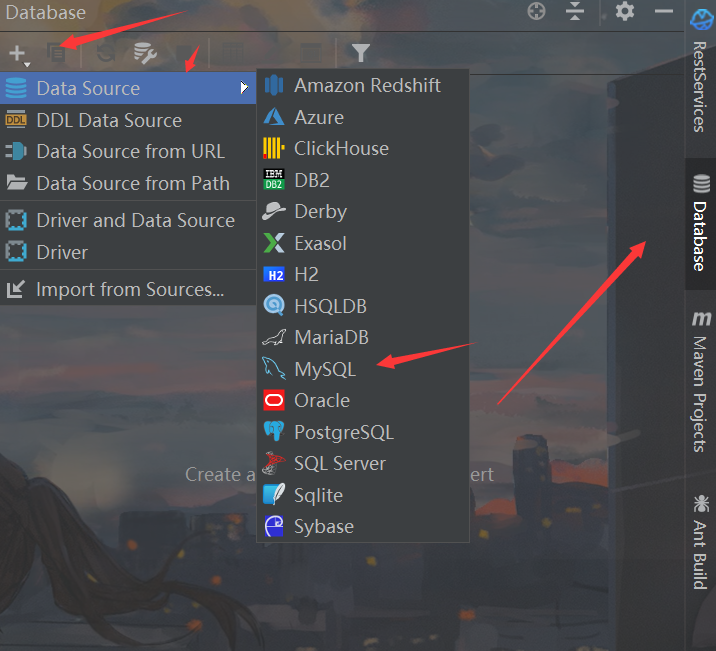Choose MySQL data source
The height and width of the screenshot is (651, 716).
pos(363,369)
